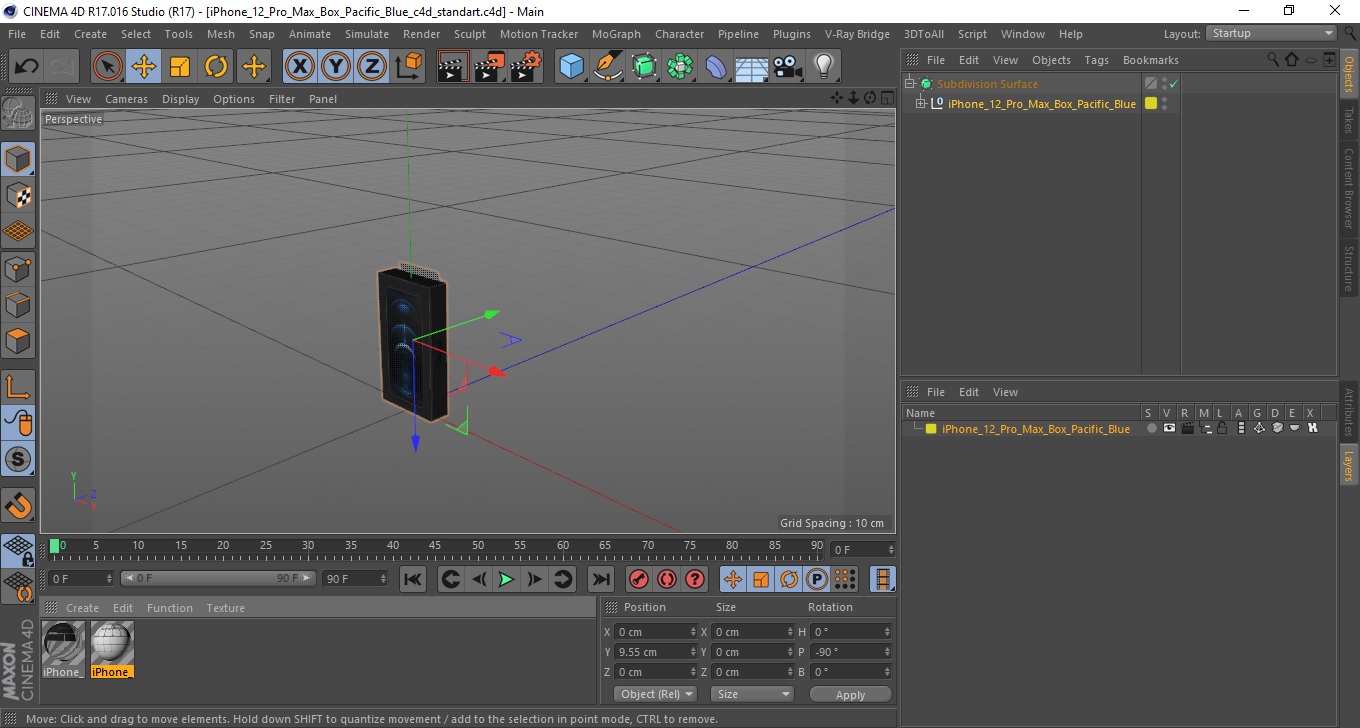Open the Structure side tab

coord(1349,267)
